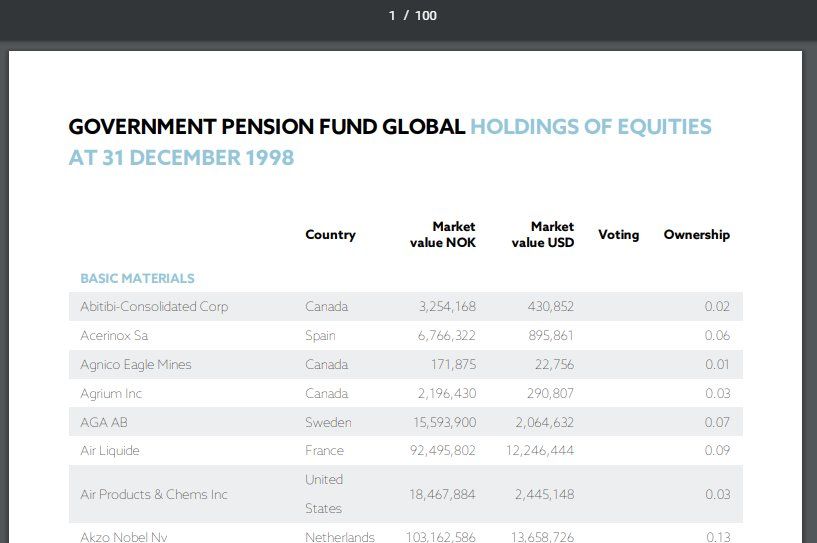Viewport: 817px width, 543px height.
Task: Select the Abitibi-Consolidated Corp row name
Action: (154, 307)
